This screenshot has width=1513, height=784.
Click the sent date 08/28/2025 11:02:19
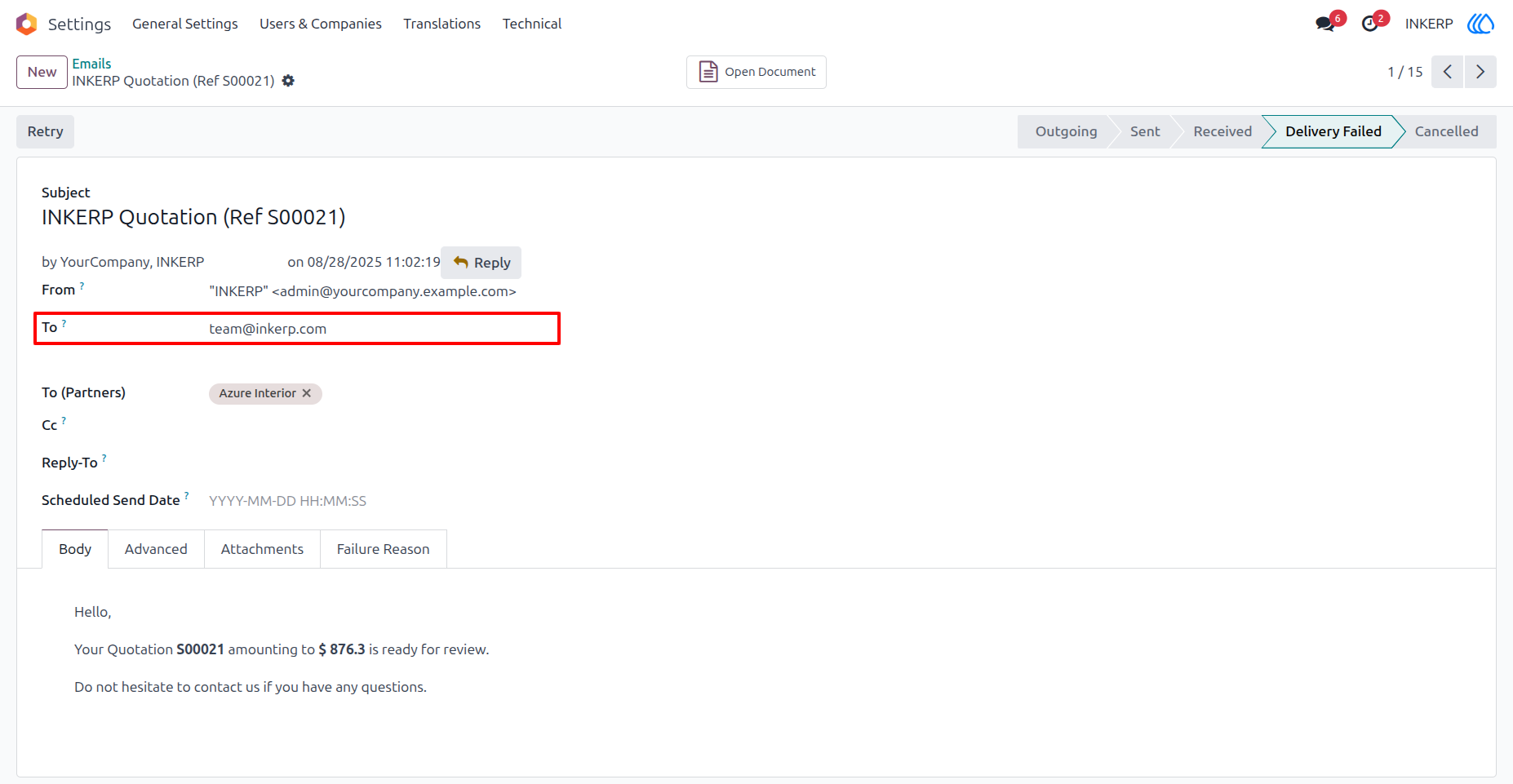[373, 262]
